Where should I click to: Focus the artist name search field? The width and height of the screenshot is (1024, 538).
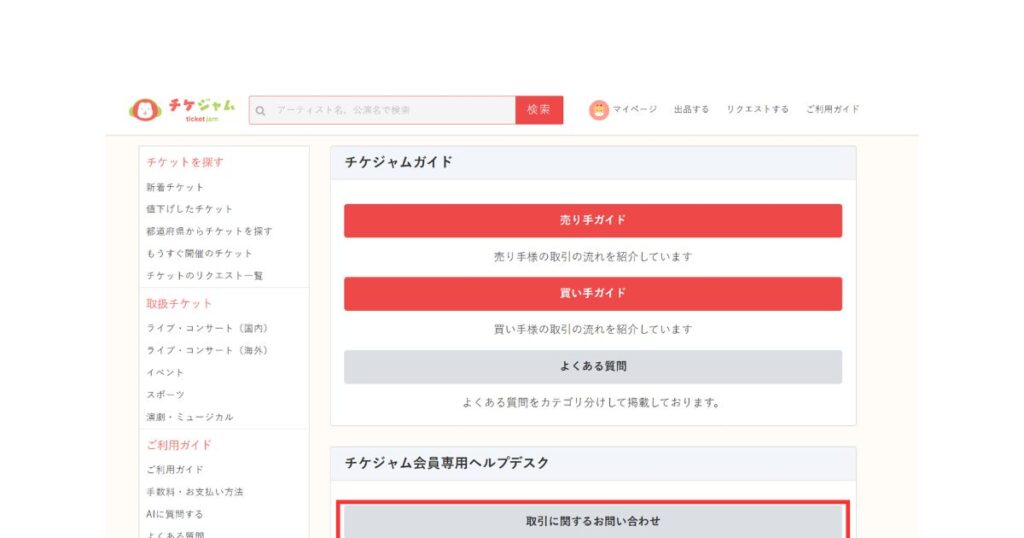[382, 110]
